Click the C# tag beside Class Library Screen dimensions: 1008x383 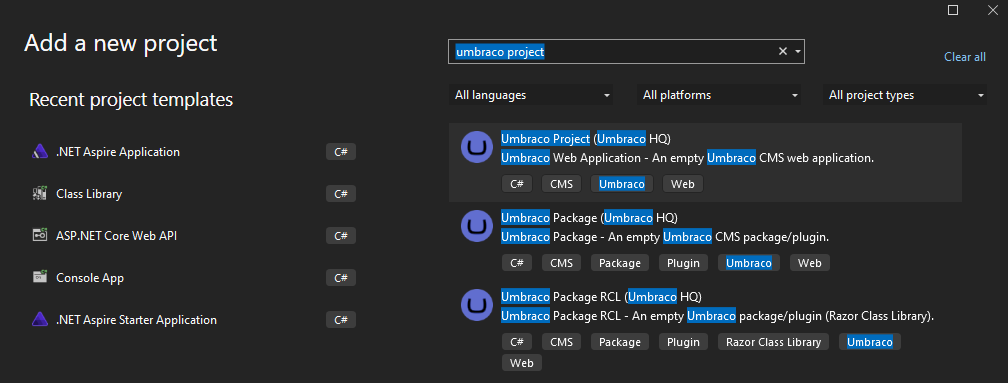point(341,193)
